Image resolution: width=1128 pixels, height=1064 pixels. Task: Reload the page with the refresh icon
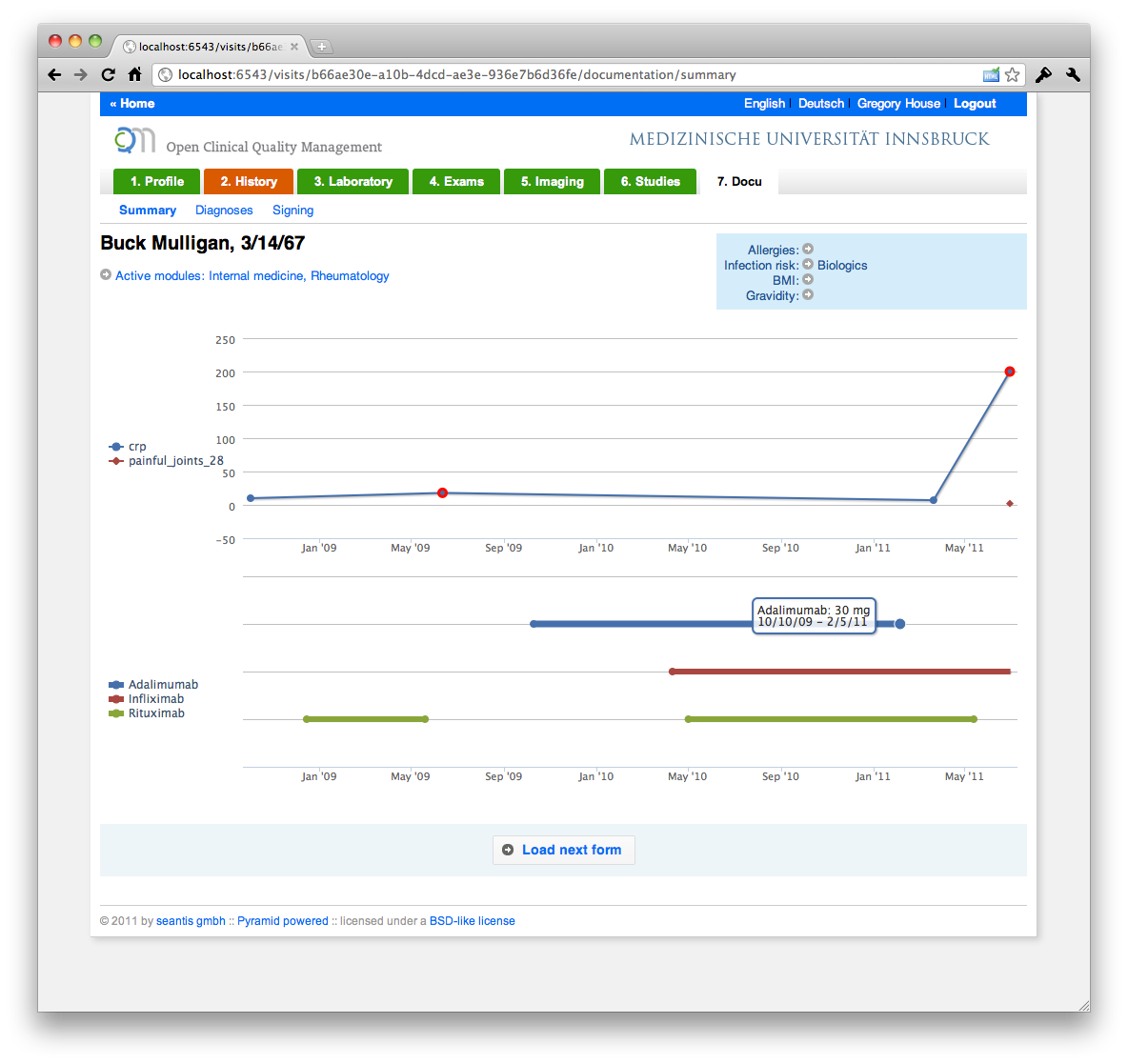pyautogui.click(x=108, y=75)
